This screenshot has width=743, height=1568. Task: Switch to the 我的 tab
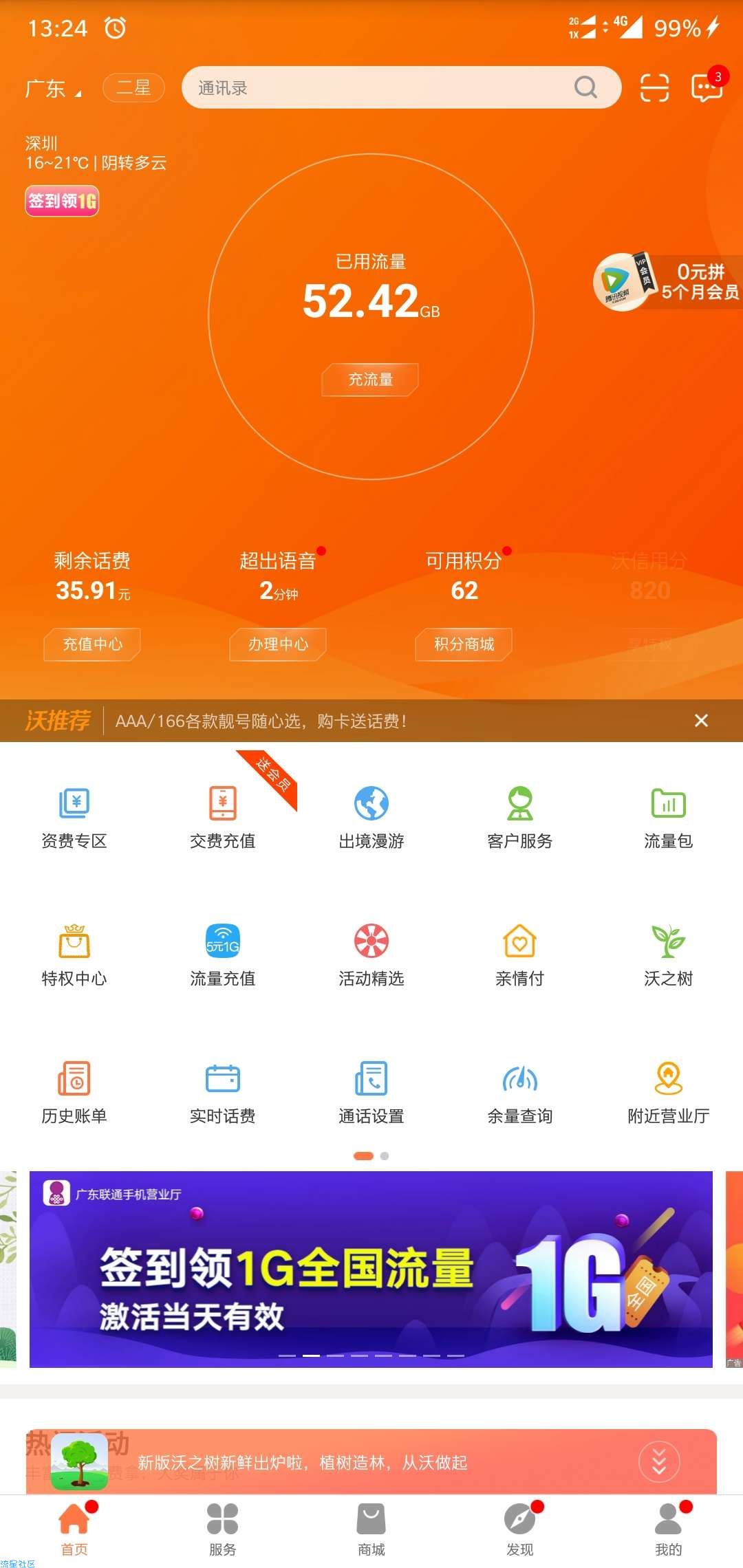click(x=669, y=1529)
